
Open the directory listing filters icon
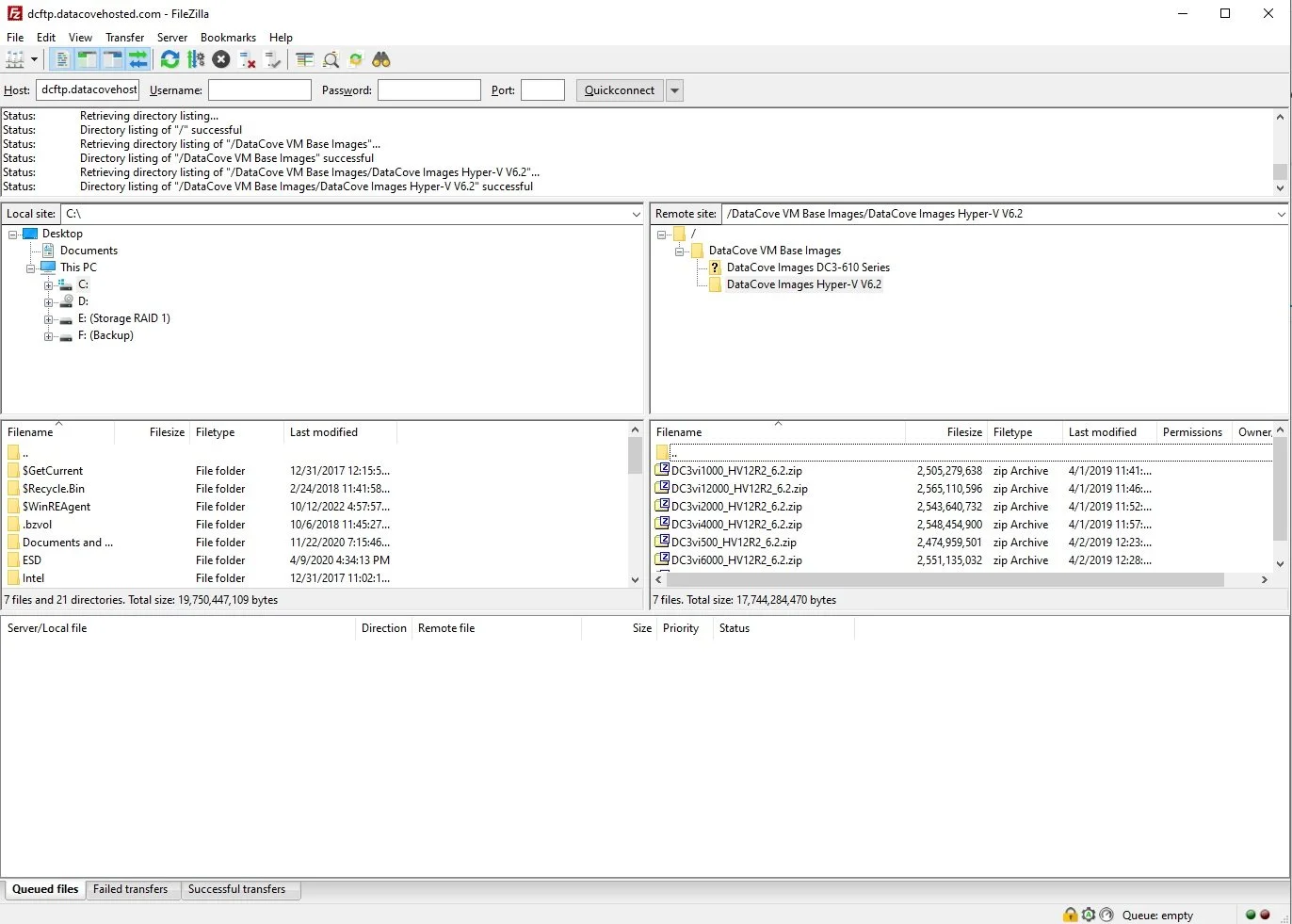pos(331,59)
